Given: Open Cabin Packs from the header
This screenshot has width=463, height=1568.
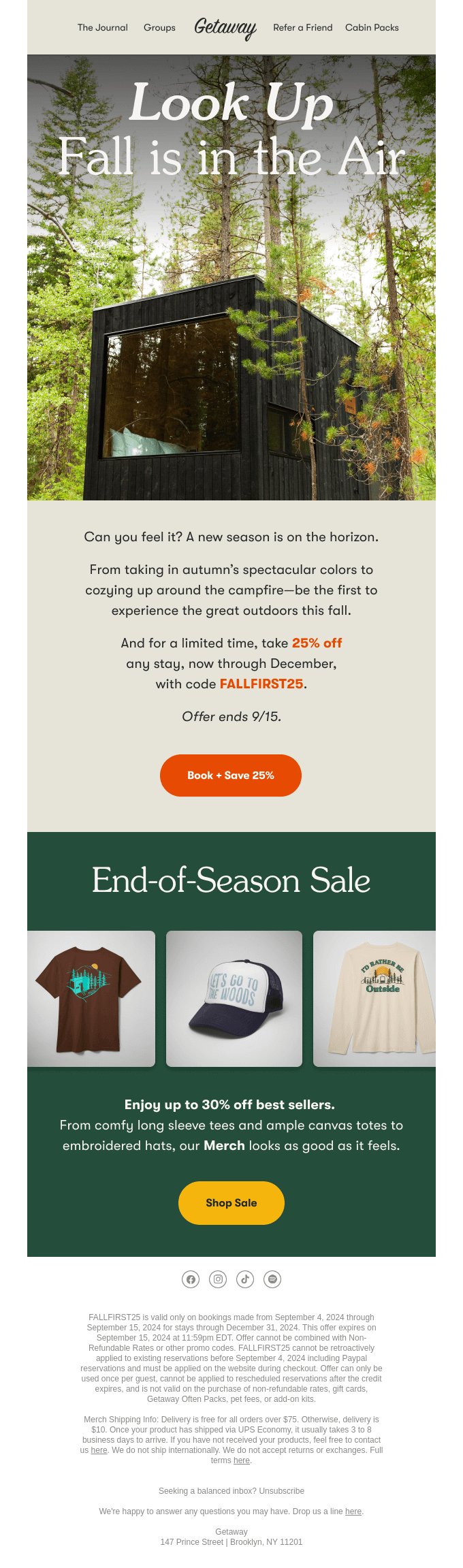Looking at the screenshot, I should pos(372,28).
